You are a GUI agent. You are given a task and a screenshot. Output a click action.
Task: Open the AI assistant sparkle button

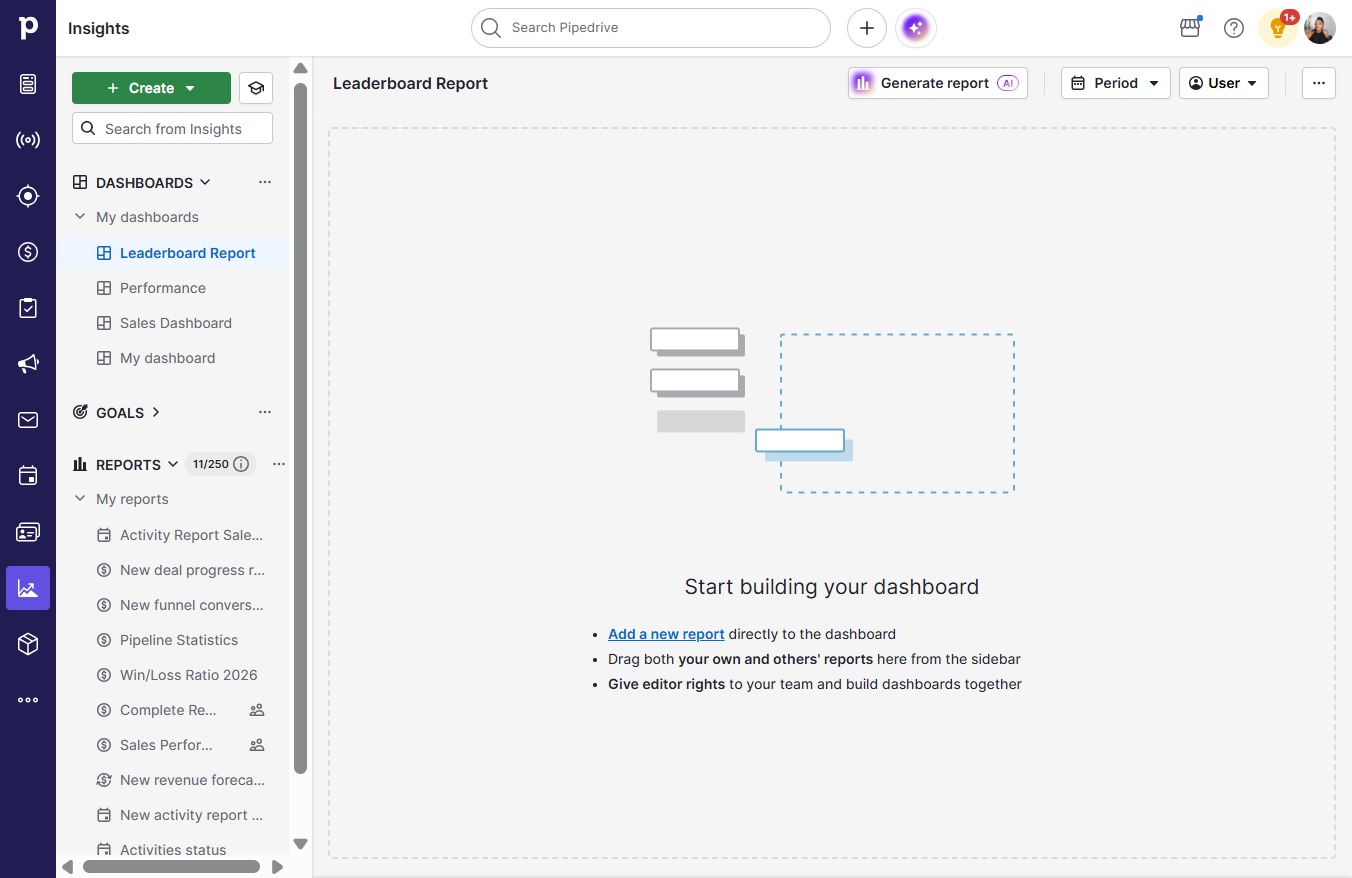[916, 28]
